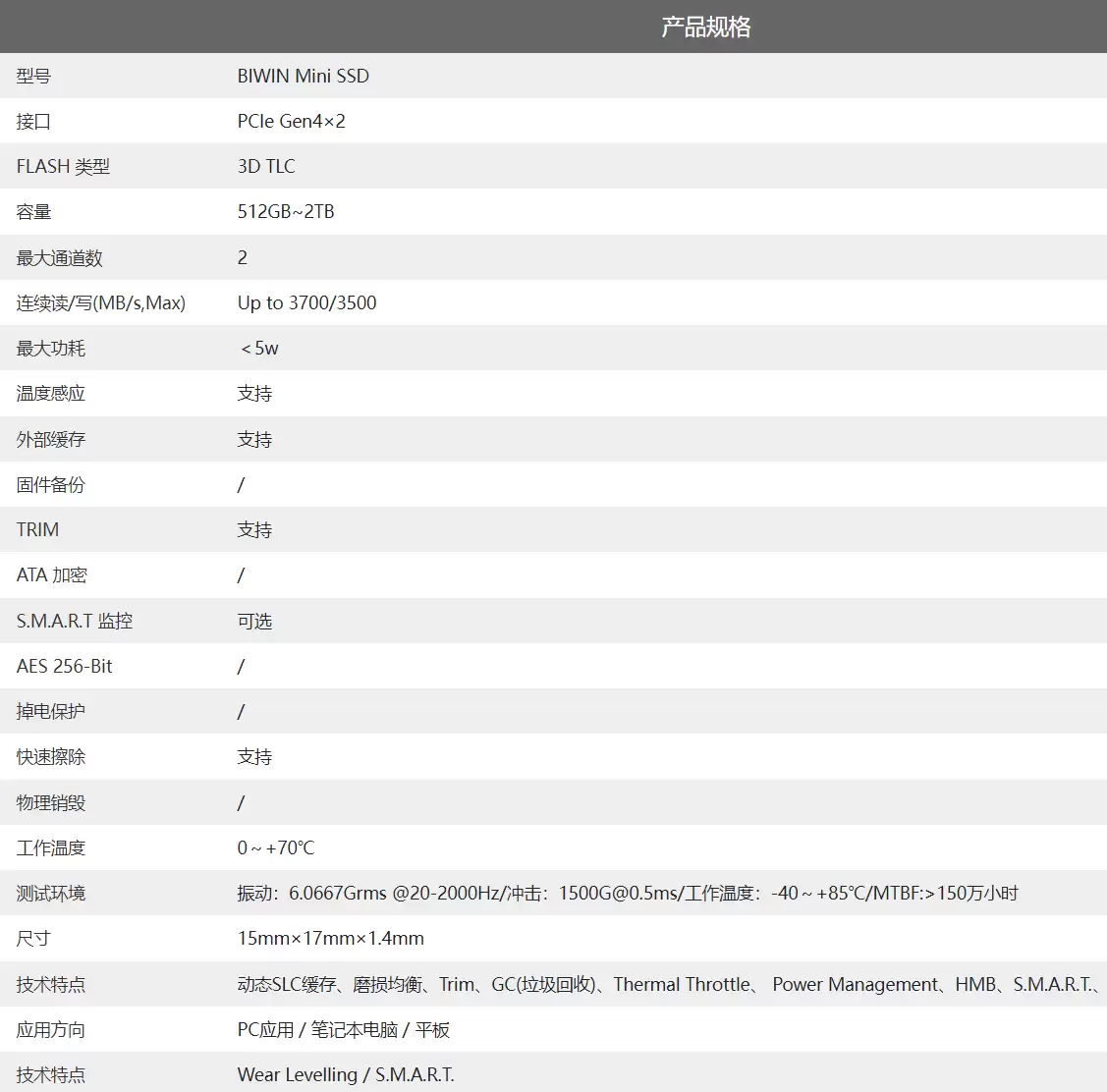Click the 15mm×17mm×1.4mm dimension value
The height and width of the screenshot is (1092, 1107).
point(329,938)
